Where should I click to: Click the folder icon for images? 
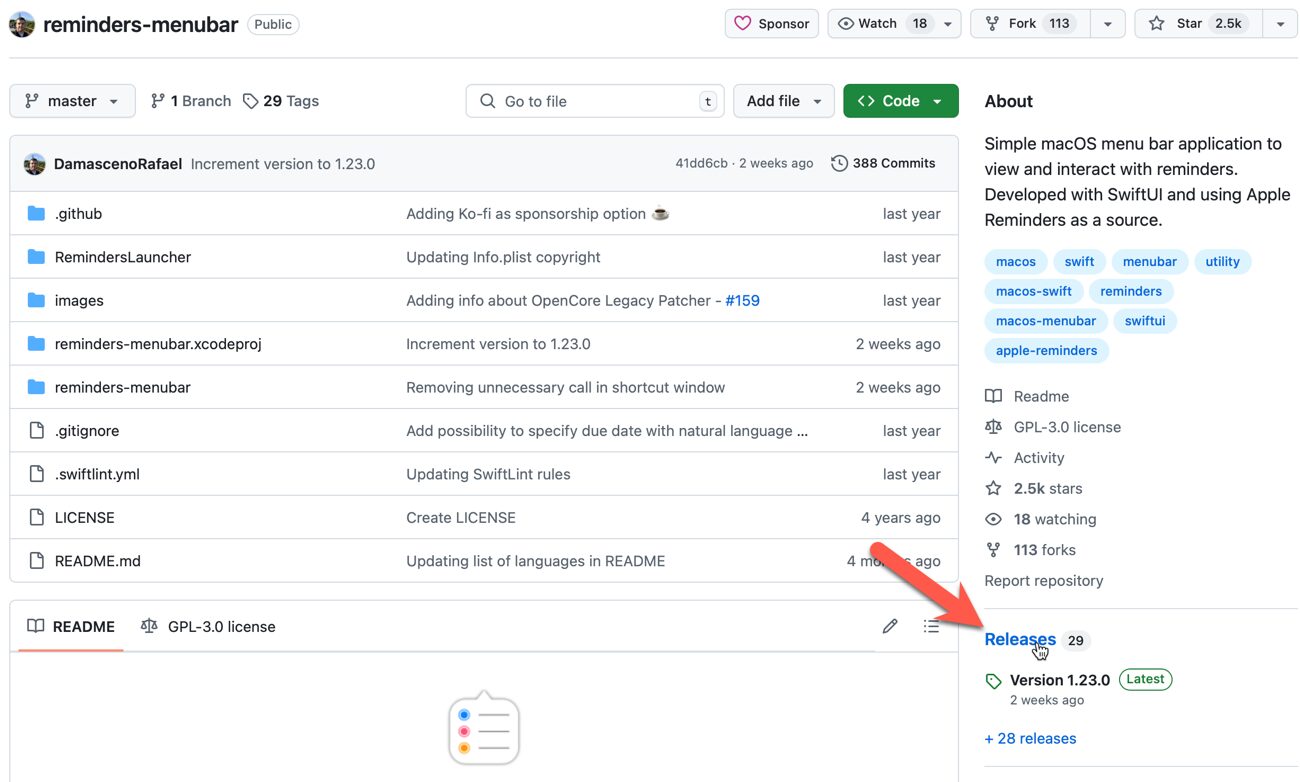click(37, 300)
